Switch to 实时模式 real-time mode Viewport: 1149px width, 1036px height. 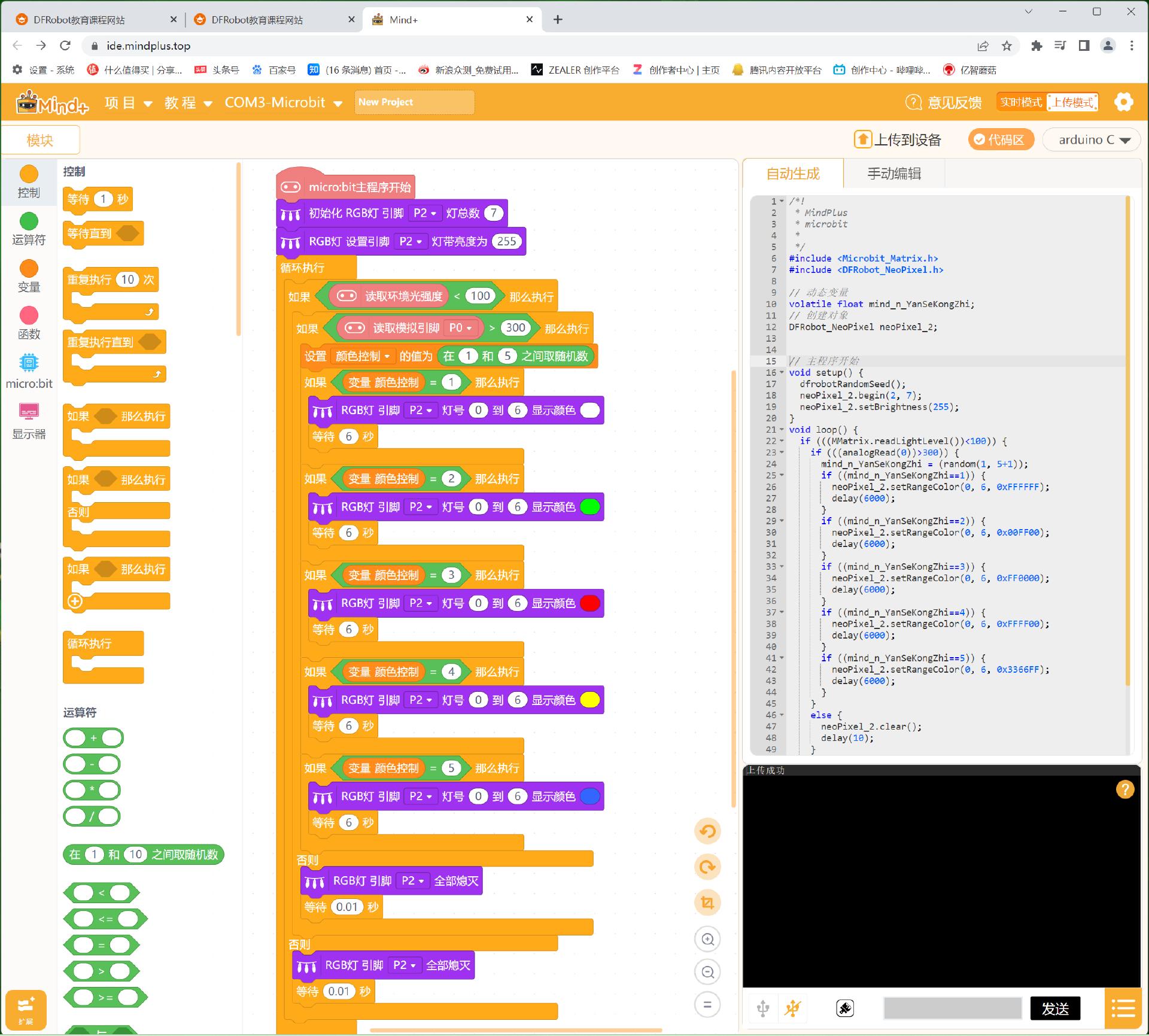pyautogui.click(x=1021, y=102)
